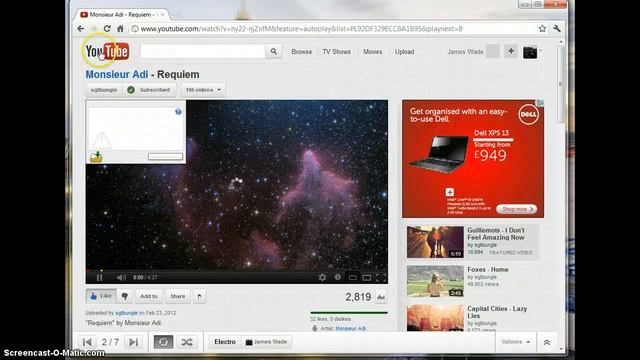Viewport: 640px width, 360px height.
Task: Open AdChoices icon on Dell ad
Action: click(540, 103)
